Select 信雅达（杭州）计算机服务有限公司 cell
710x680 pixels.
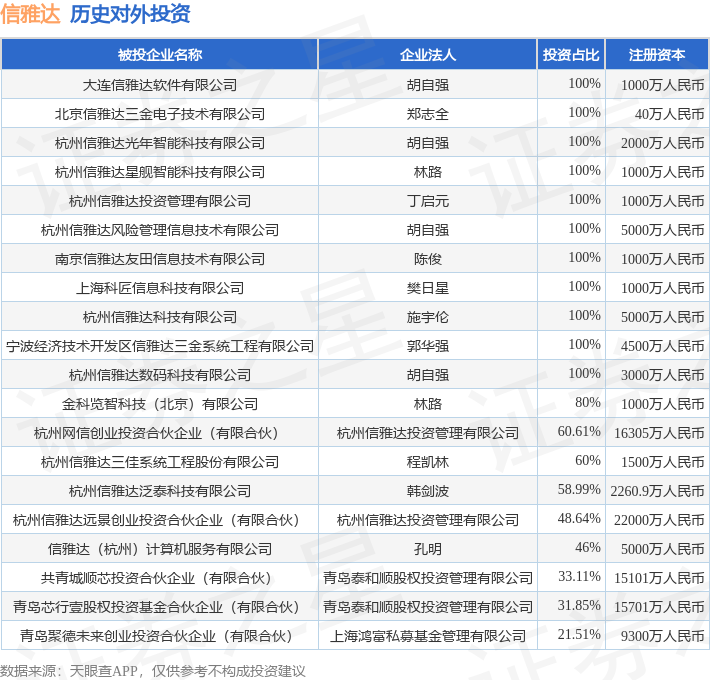click(x=159, y=549)
